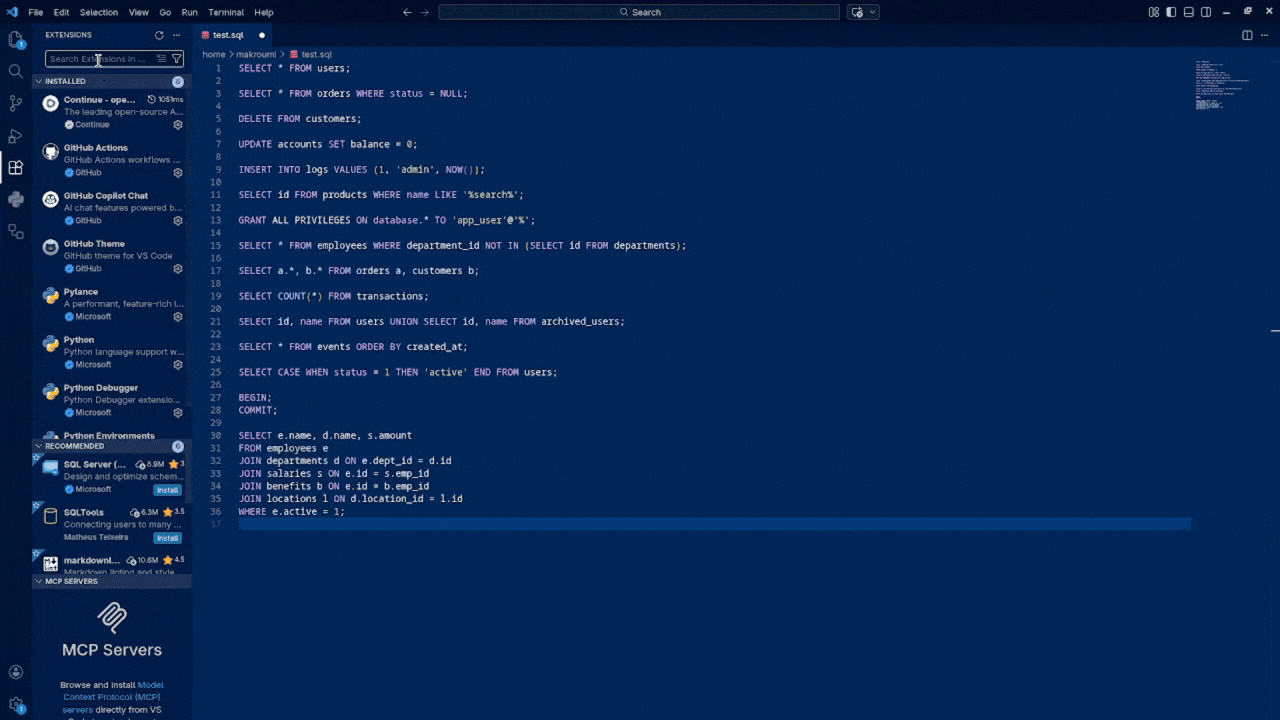Open the Run and Debug view
1280x720 pixels.
[x=15, y=135]
